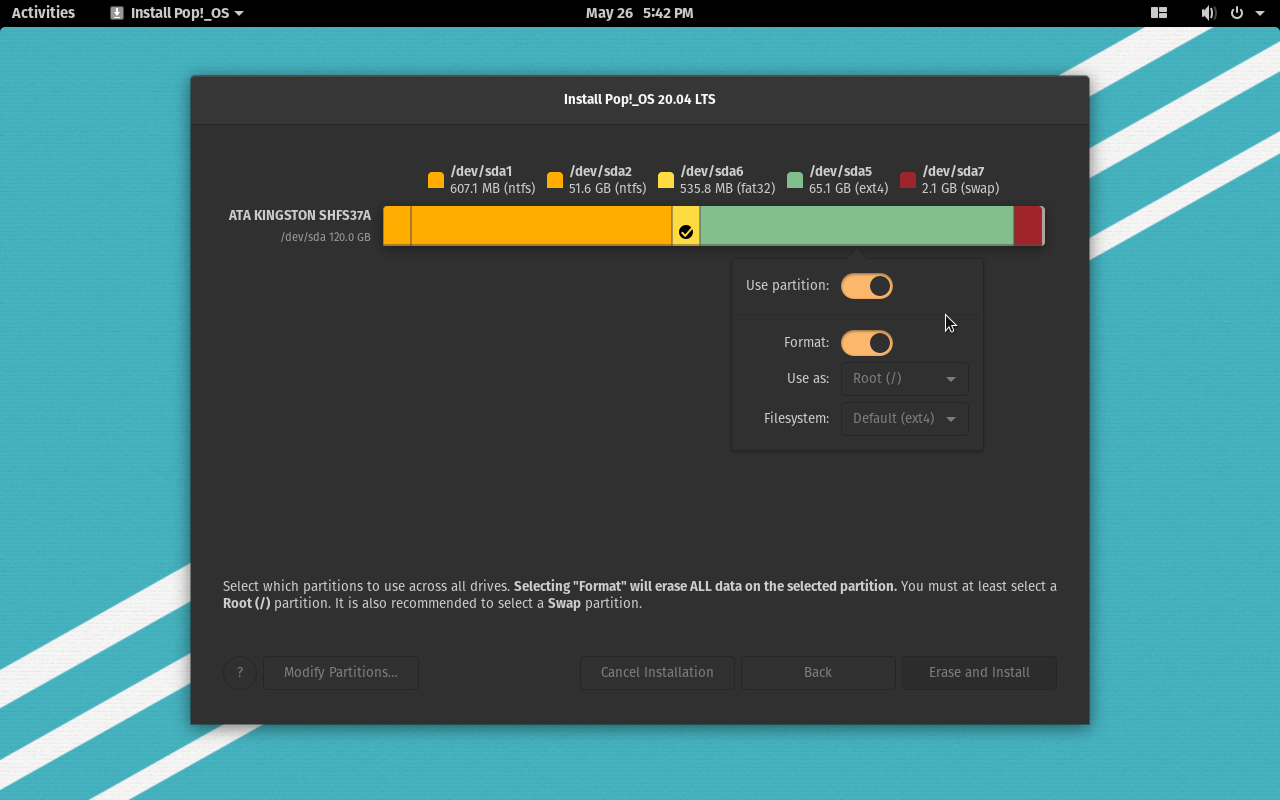Click the /dev/sda5 green legend swatch
Viewport: 1280px width, 800px height.
pos(795,180)
